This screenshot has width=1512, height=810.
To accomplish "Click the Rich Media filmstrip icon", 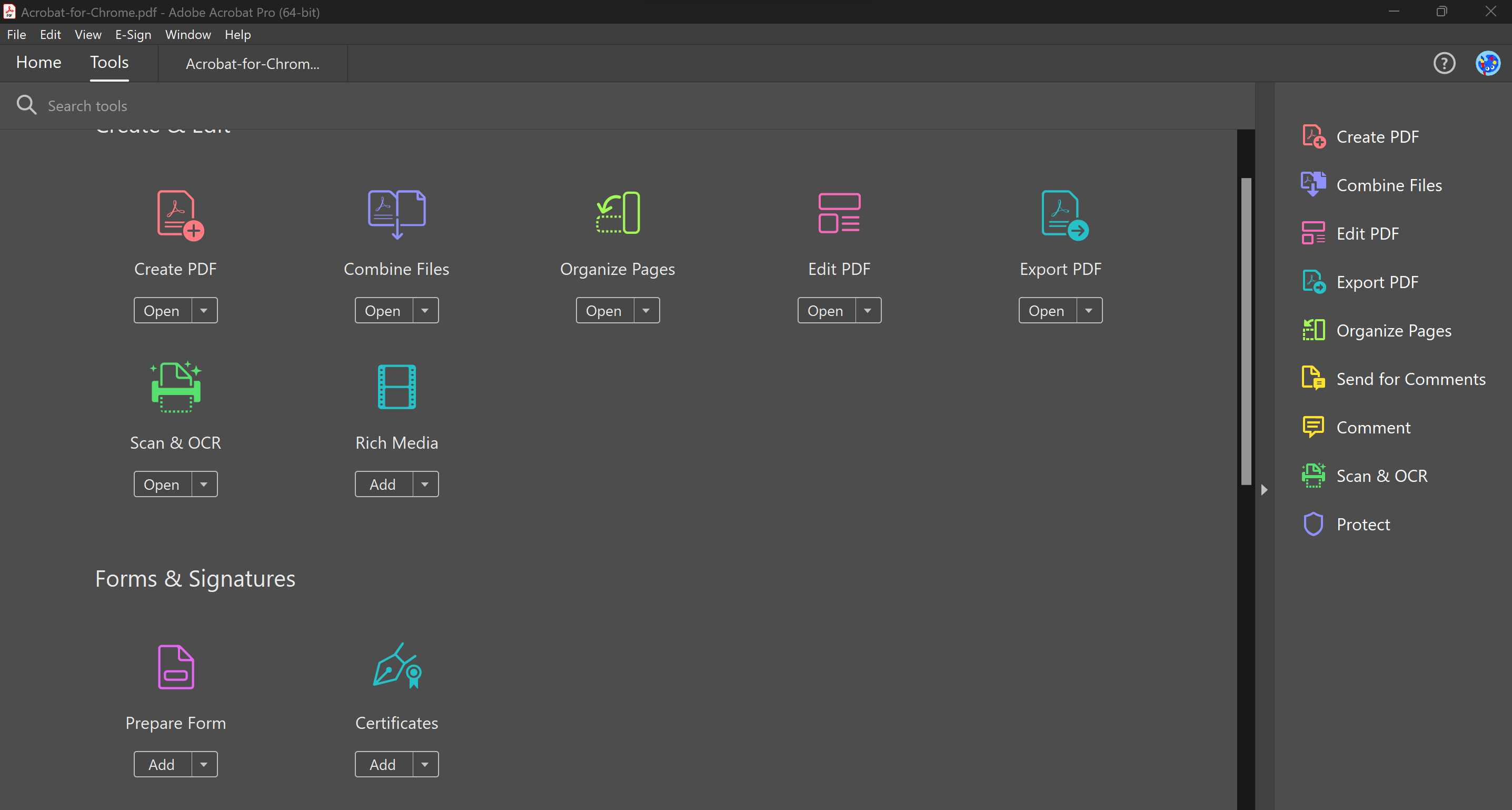I will click(x=397, y=387).
